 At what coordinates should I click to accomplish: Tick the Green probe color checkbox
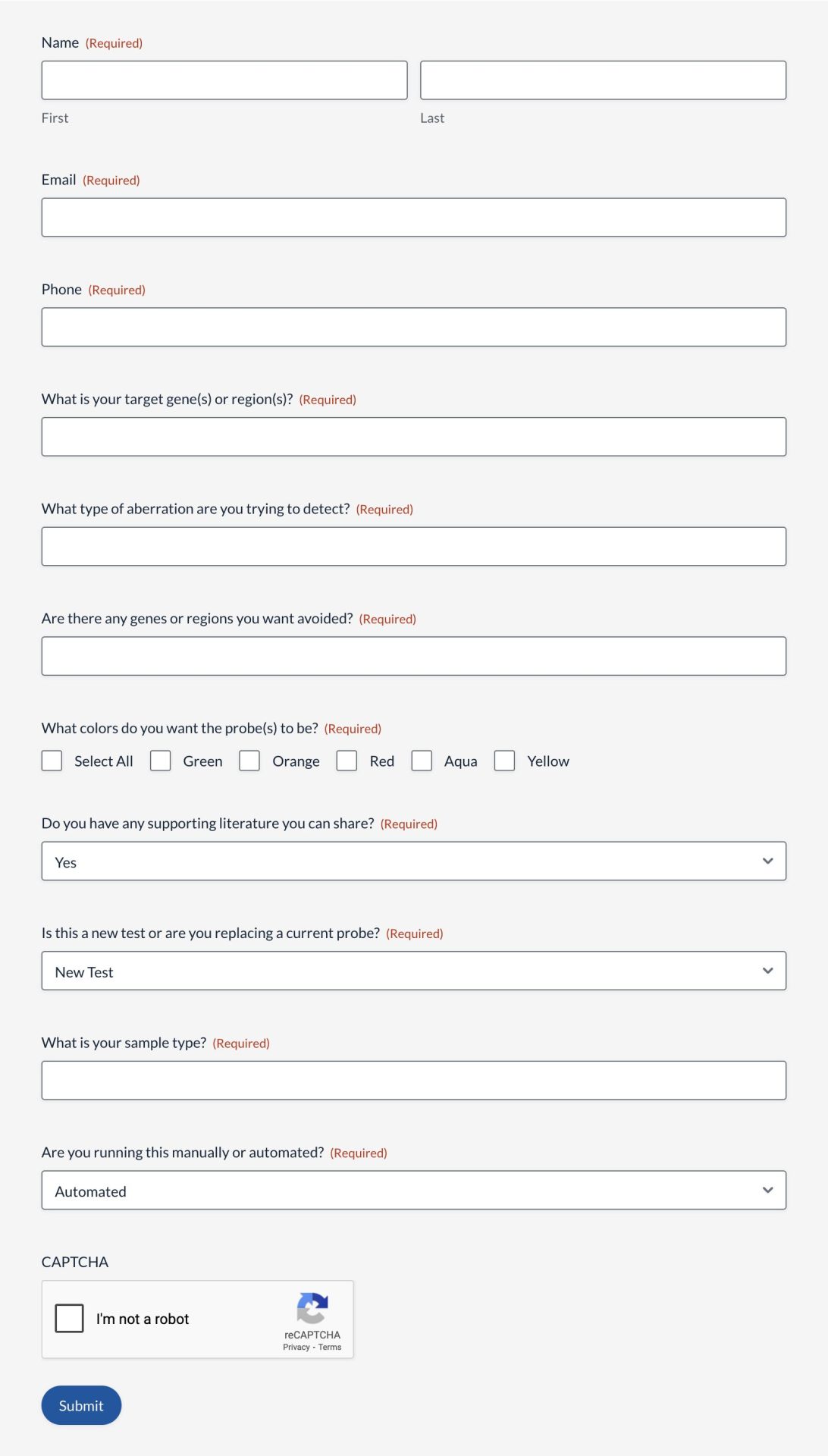tap(160, 761)
